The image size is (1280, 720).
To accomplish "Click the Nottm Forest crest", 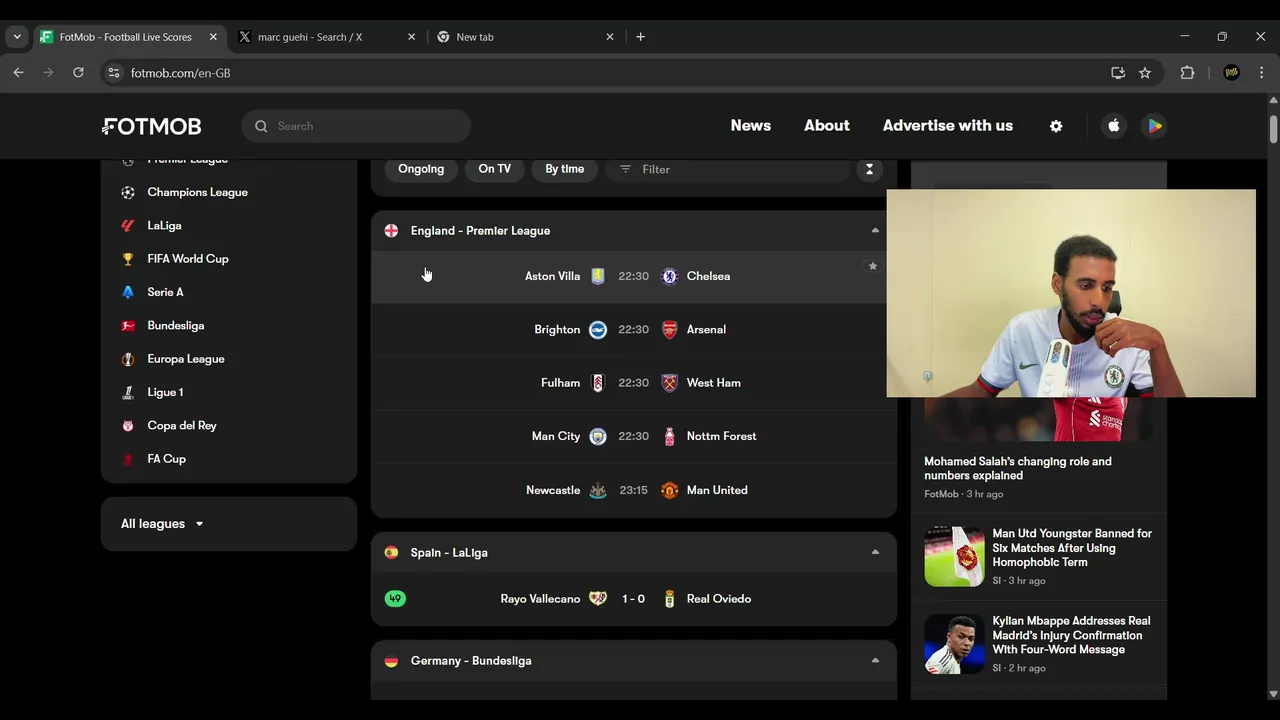I will [670, 436].
